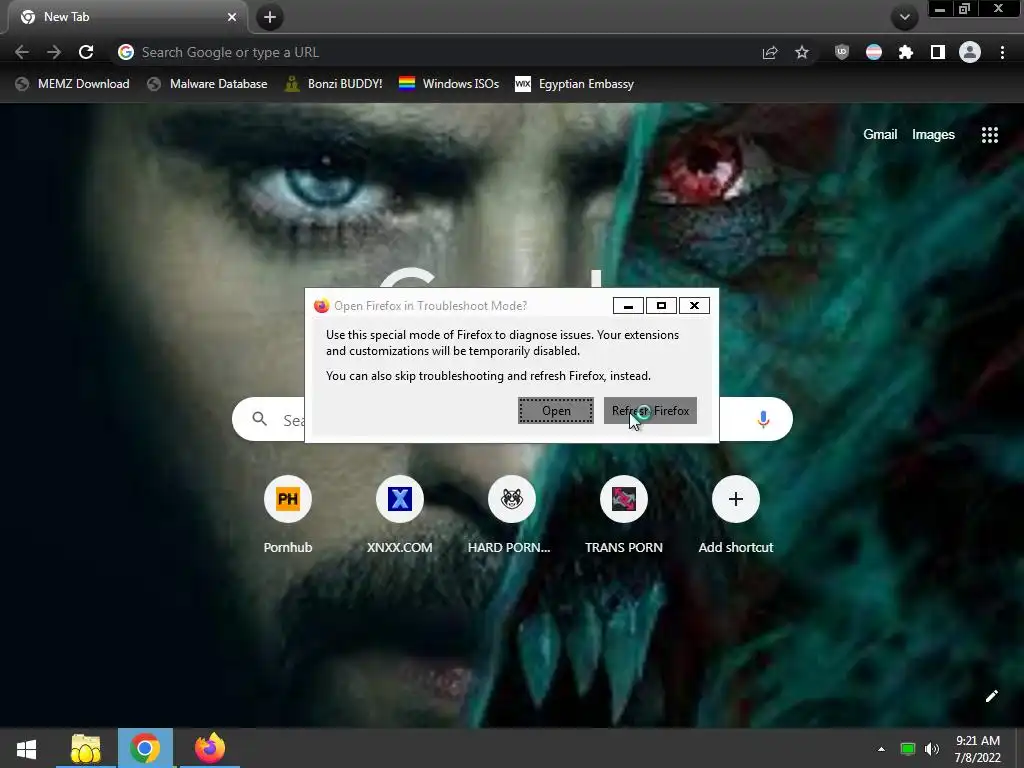
Task: Show hidden system tray icons
Action: (881, 749)
